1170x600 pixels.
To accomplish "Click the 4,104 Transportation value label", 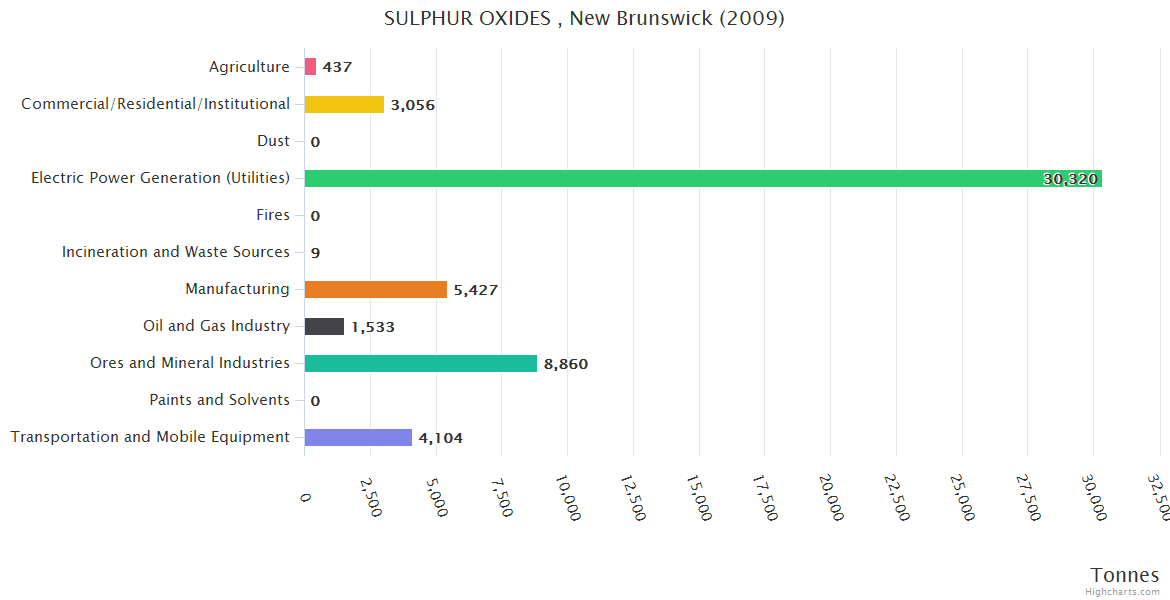I will [440, 438].
